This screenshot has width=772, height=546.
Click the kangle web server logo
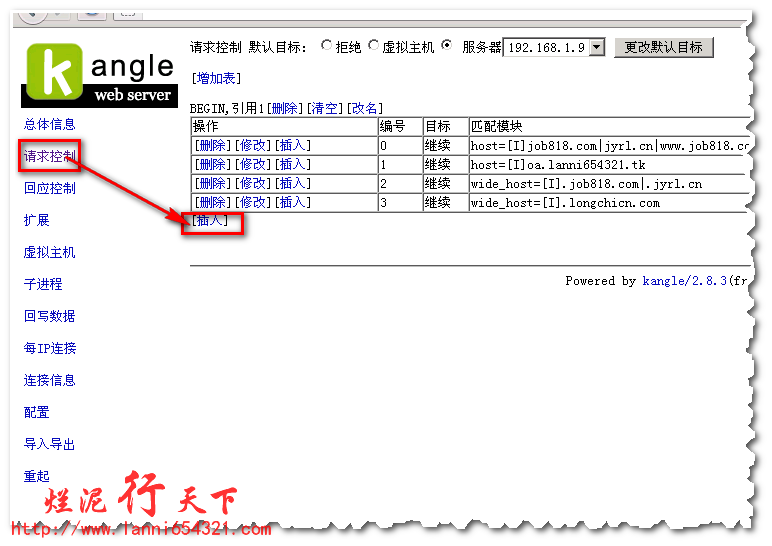99,74
